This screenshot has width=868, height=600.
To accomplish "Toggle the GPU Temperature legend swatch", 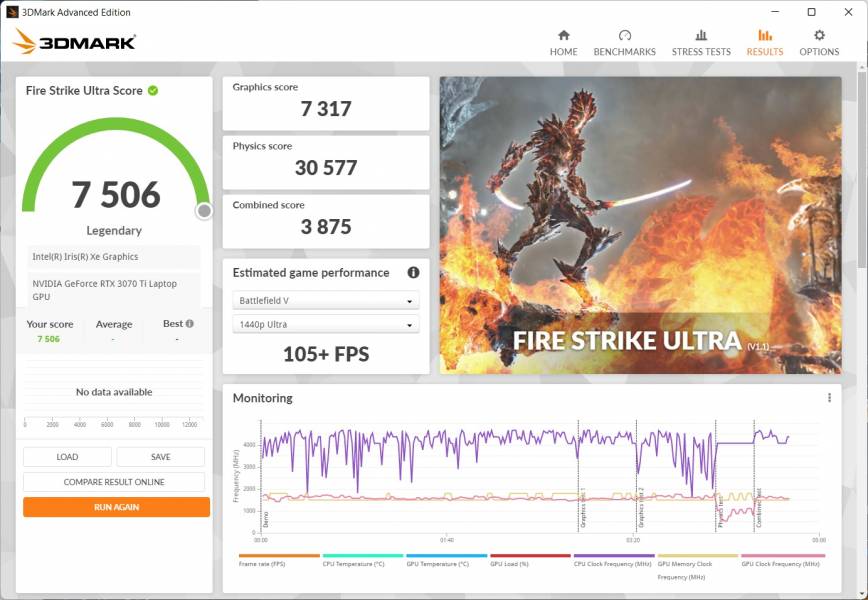I will pyautogui.click(x=447, y=555).
